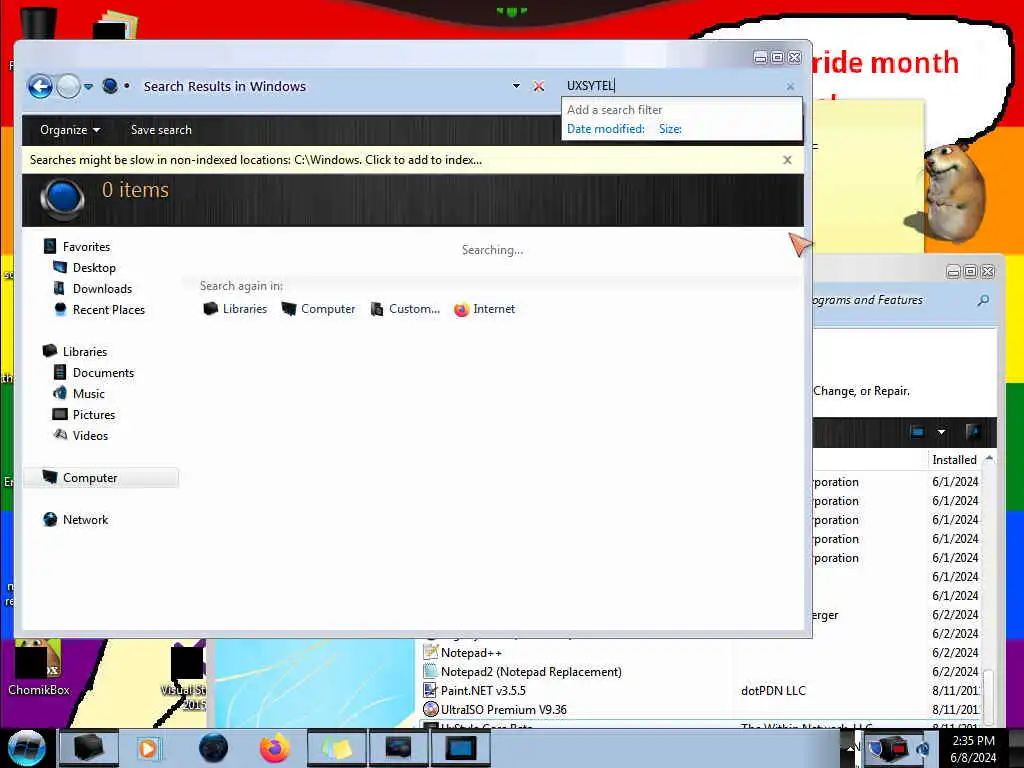Click the search location icon in address bar
1024x768 pixels.
point(110,86)
